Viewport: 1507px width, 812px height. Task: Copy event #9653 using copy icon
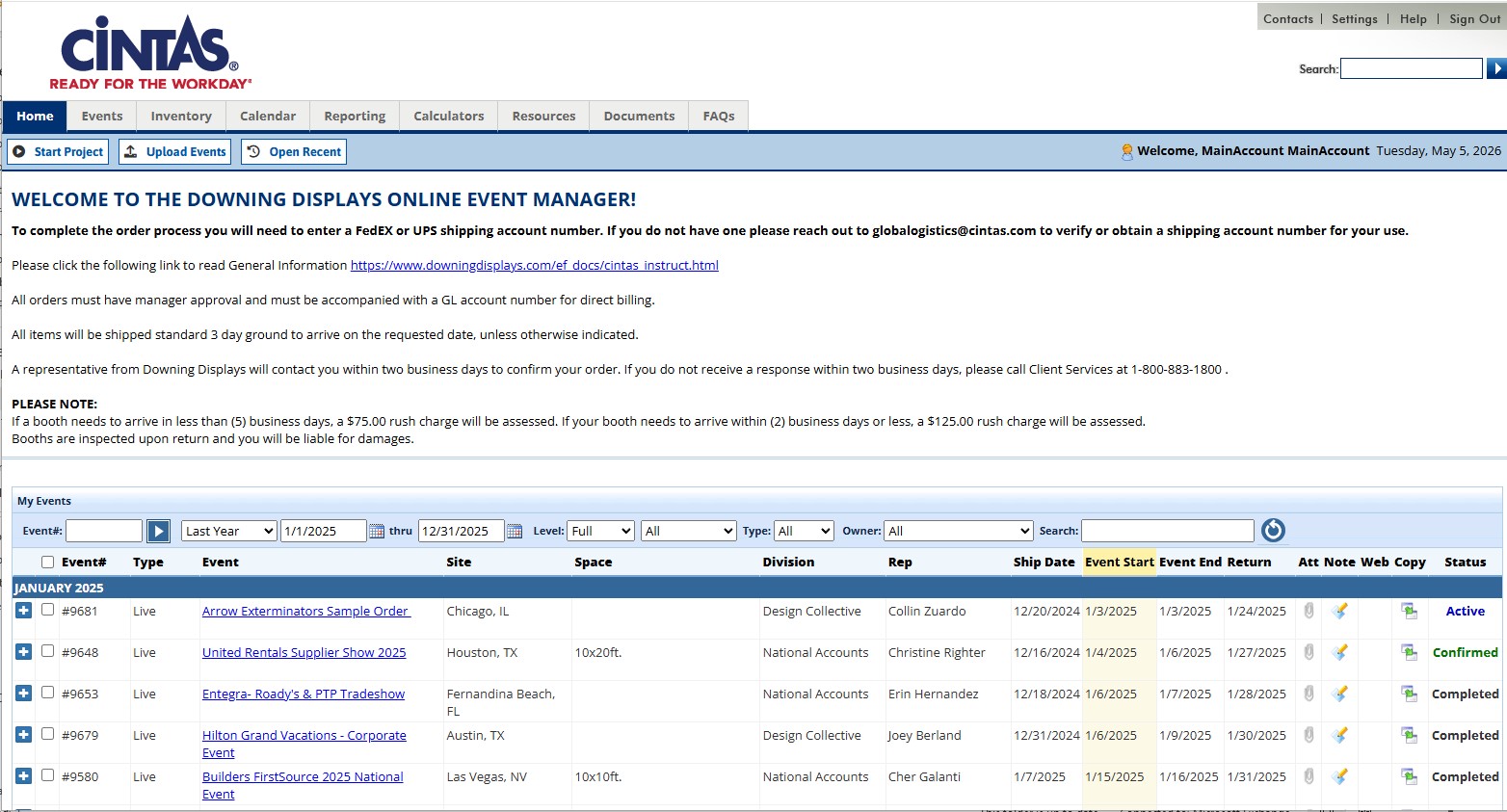[x=1409, y=694]
